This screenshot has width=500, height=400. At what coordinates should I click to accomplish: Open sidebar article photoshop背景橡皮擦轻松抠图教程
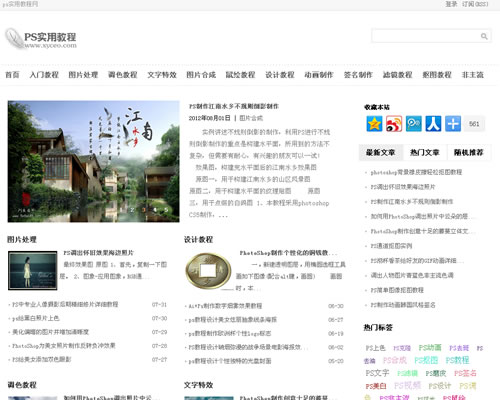tap(416, 172)
